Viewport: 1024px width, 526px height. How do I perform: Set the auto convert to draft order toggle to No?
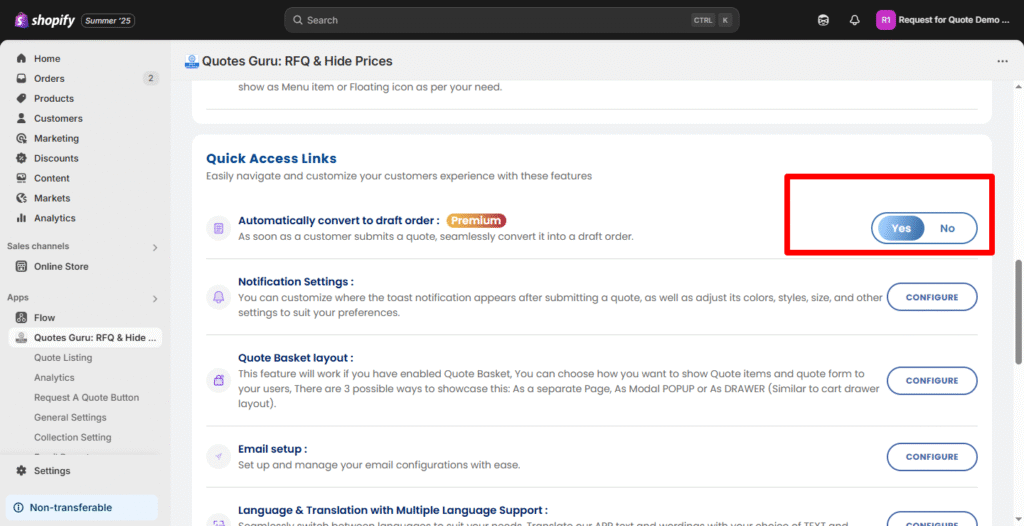pyautogui.click(x=948, y=228)
